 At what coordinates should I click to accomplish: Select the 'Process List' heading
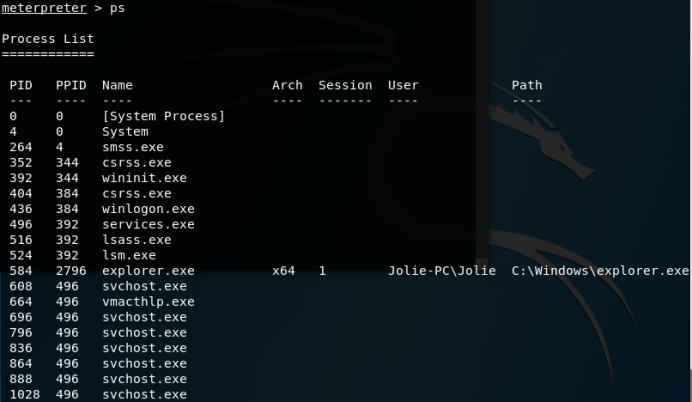pyautogui.click(x=48, y=39)
